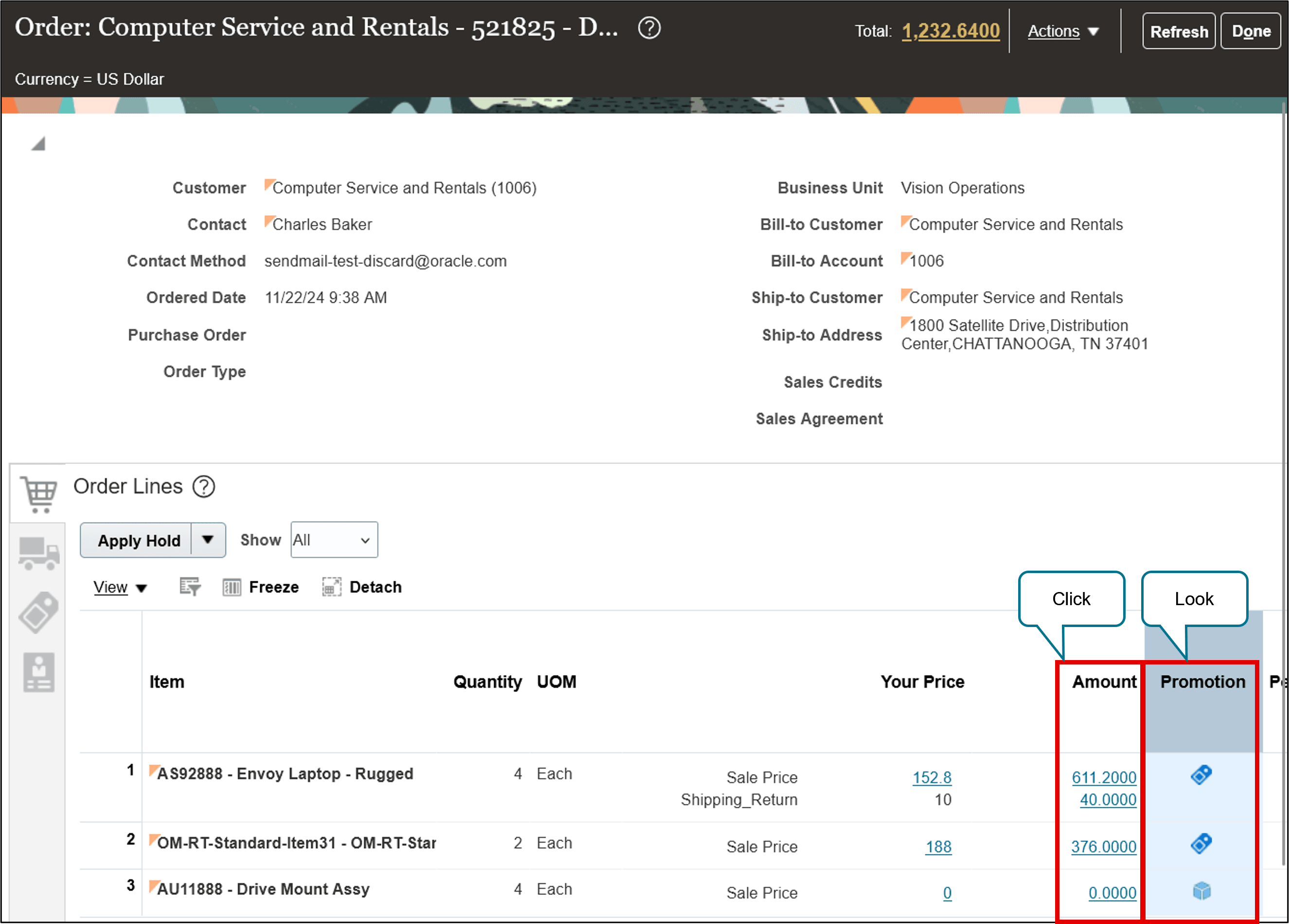Open the shopping cart order lines tab
This screenshot has height=924, width=1289.
tap(38, 494)
